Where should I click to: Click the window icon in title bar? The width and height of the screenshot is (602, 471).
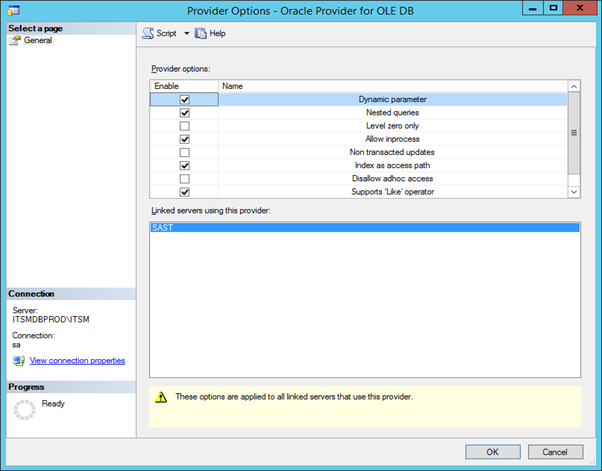pyautogui.click(x=14, y=10)
